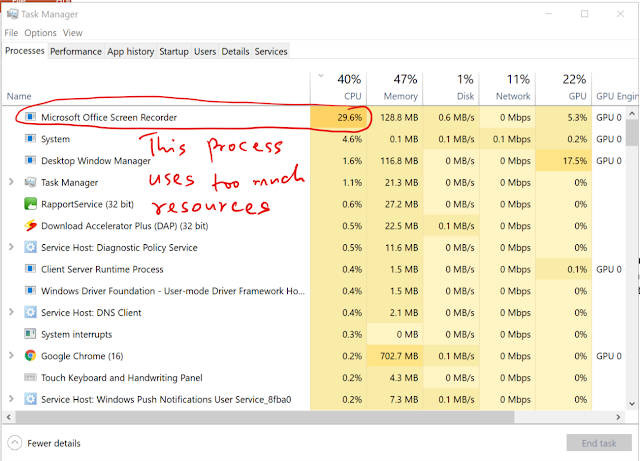Click the Task Manager title bar icon
Viewport: 640px width, 461px height.
[x=12, y=14]
